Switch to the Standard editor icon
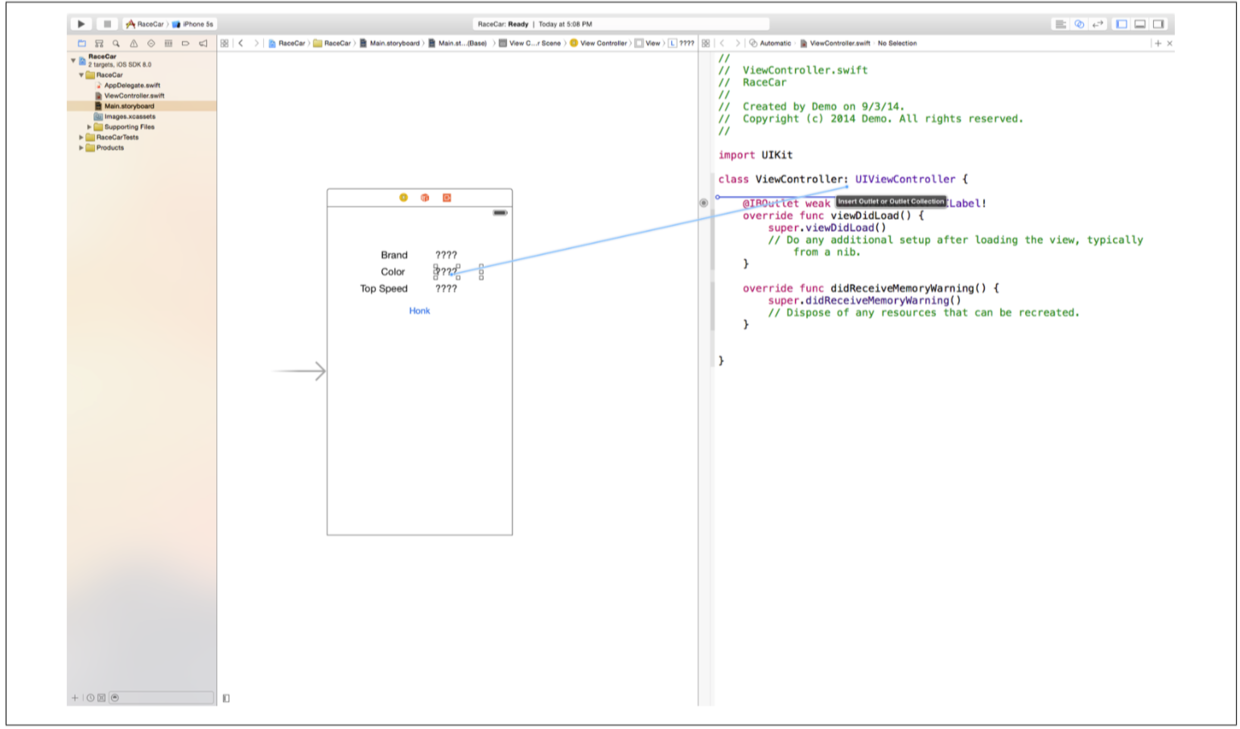 tap(1061, 24)
